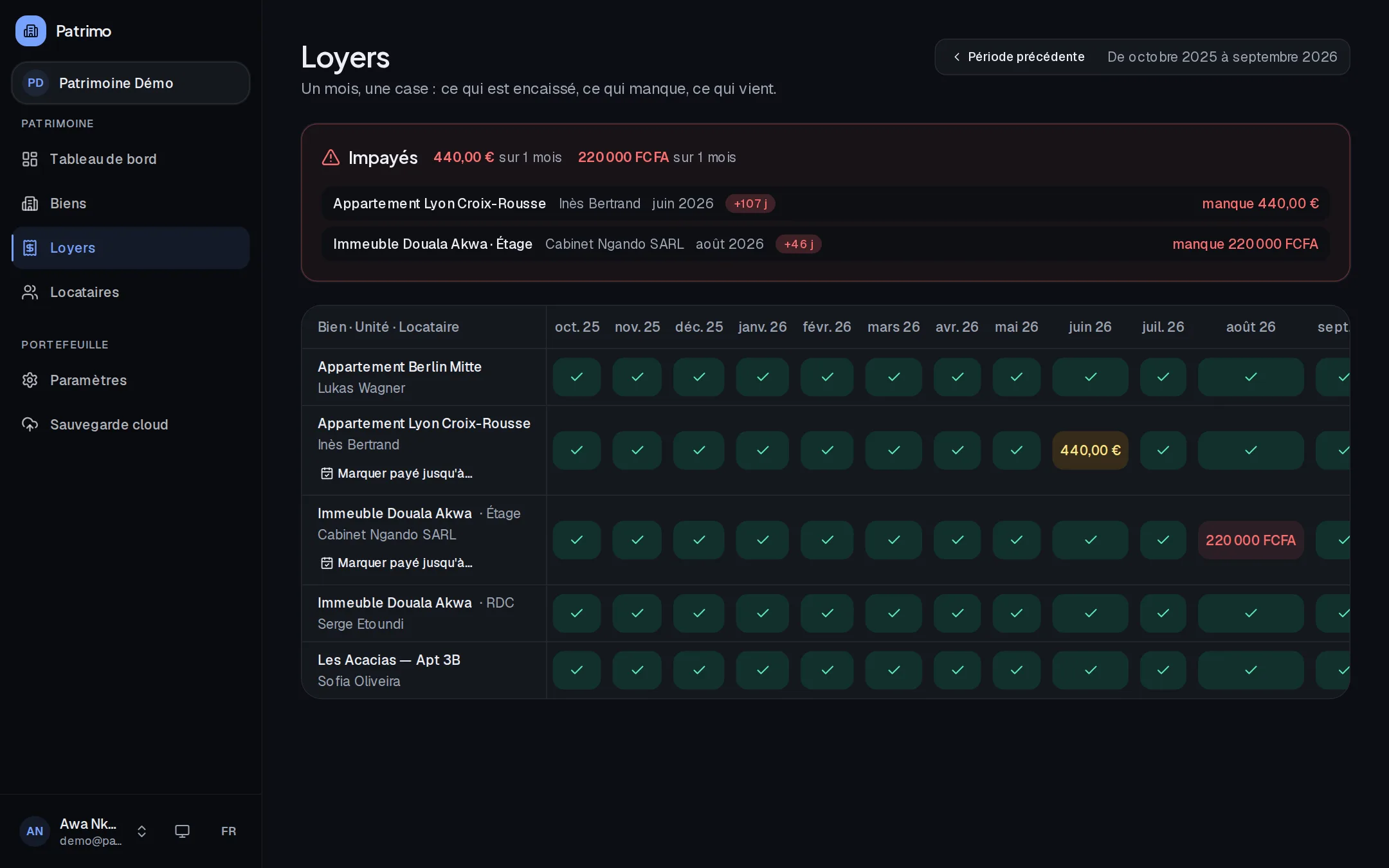Expand the Patrimoine Démo portfolio selector
1389x868 pixels.
click(x=131, y=83)
